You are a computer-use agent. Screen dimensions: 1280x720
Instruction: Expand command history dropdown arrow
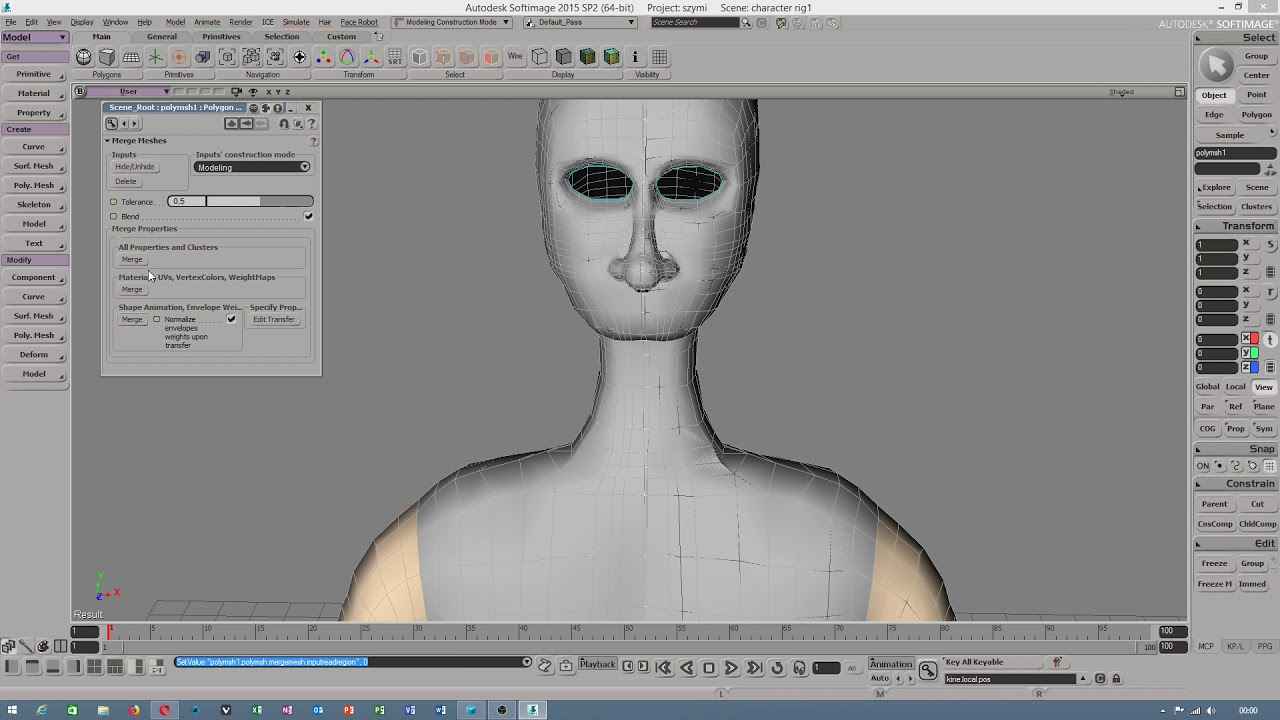click(527, 662)
